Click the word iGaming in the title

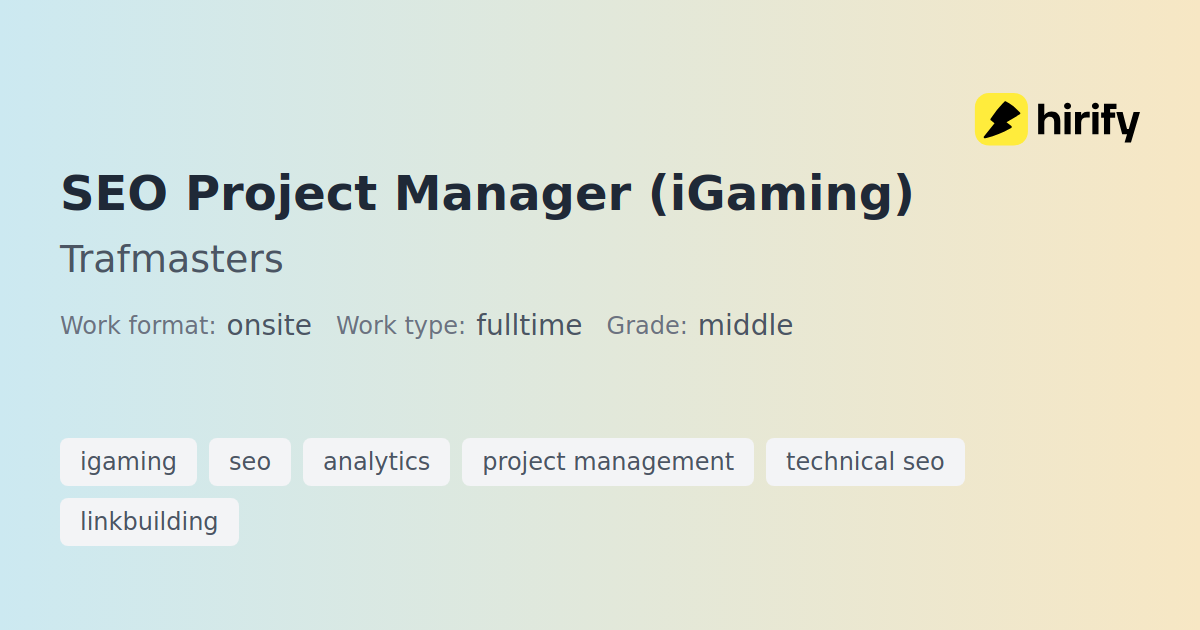(780, 194)
